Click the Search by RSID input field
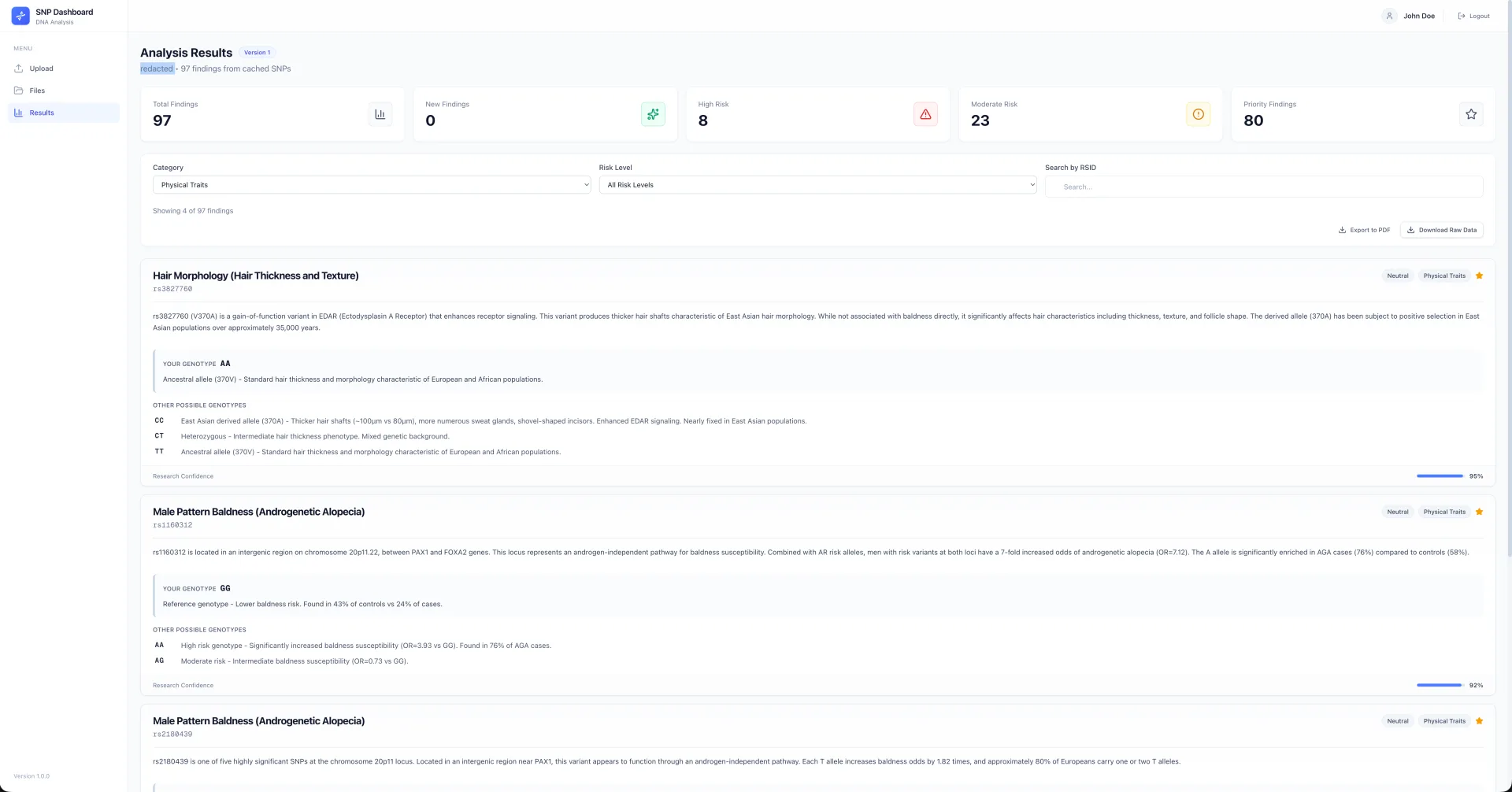 (1263, 187)
